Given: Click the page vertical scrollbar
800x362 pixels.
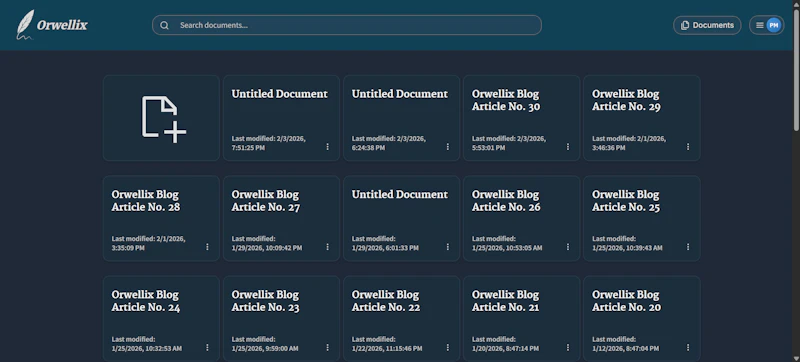Looking at the screenshot, I should pyautogui.click(x=796, y=69).
